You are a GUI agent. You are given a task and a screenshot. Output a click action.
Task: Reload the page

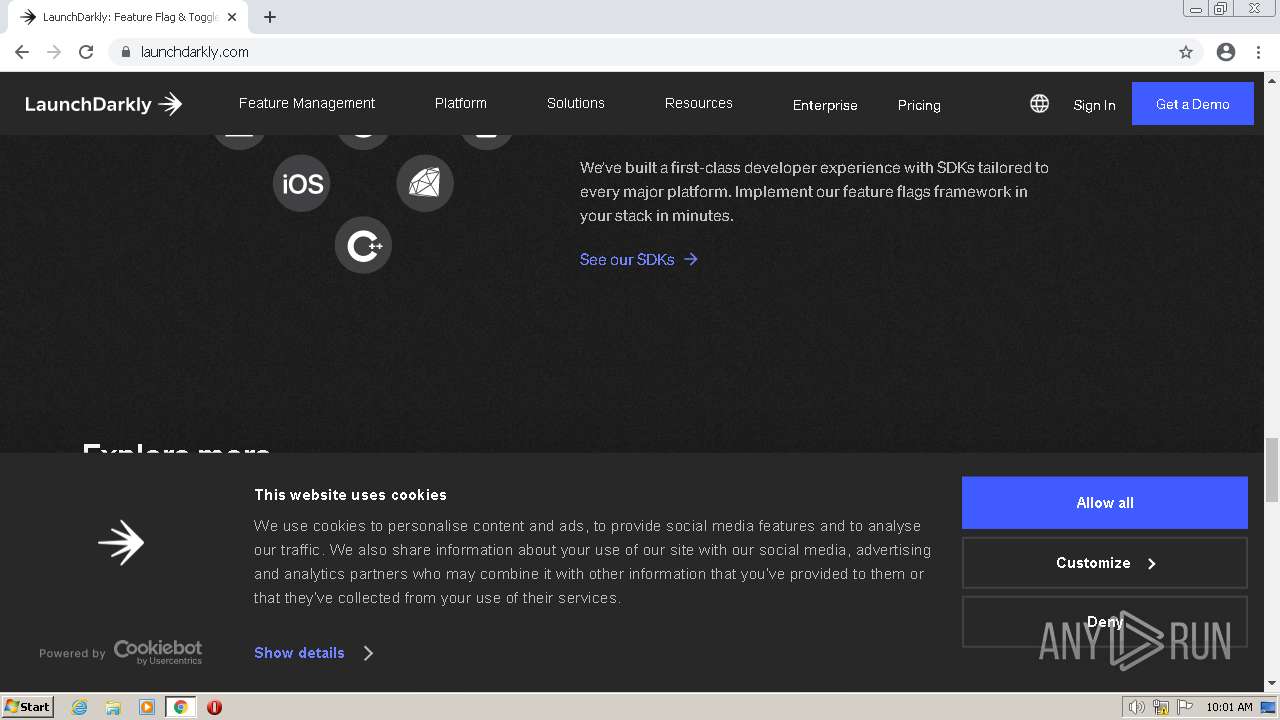(x=86, y=52)
